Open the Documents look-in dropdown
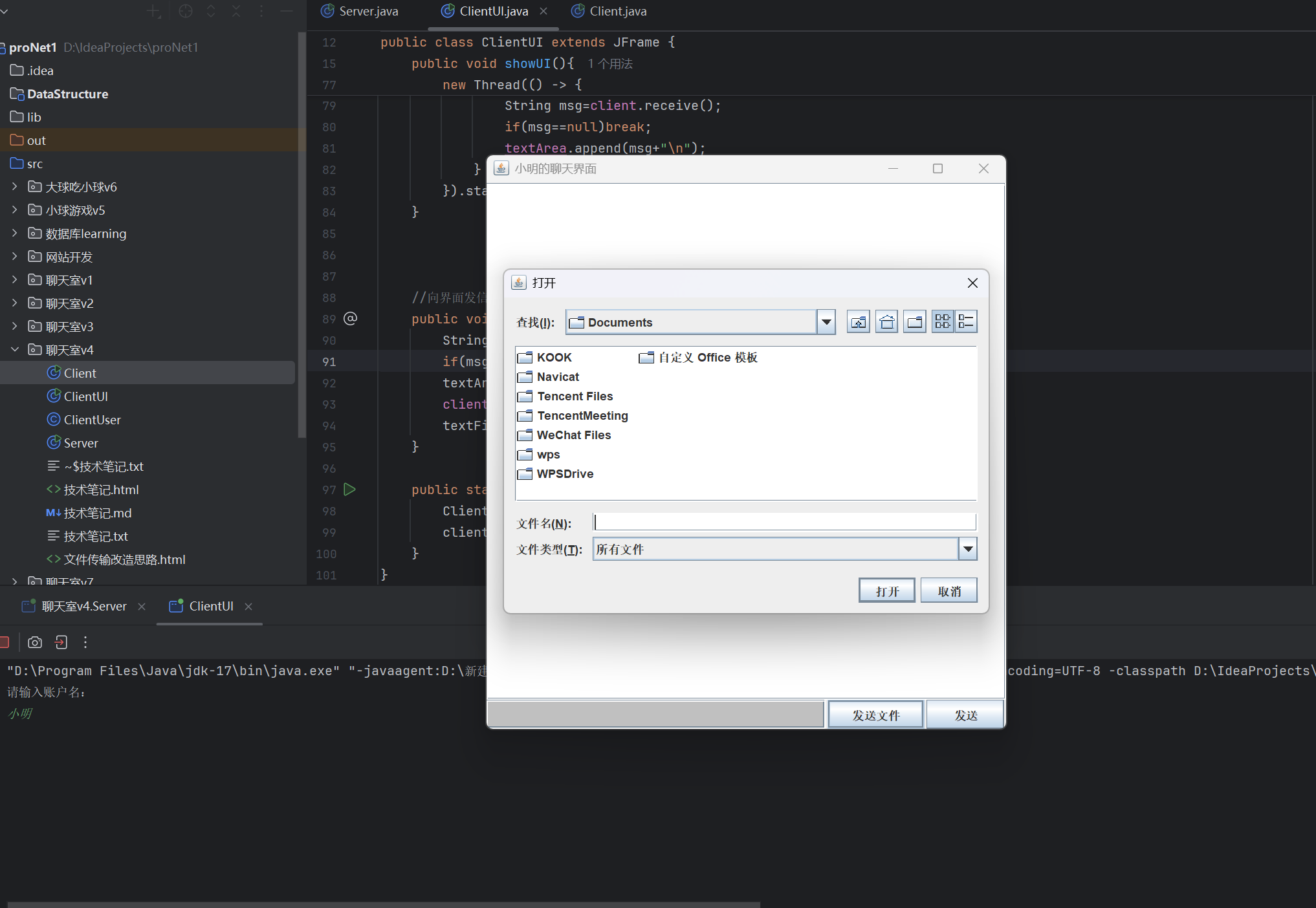This screenshot has height=908, width=1316. tap(826, 322)
